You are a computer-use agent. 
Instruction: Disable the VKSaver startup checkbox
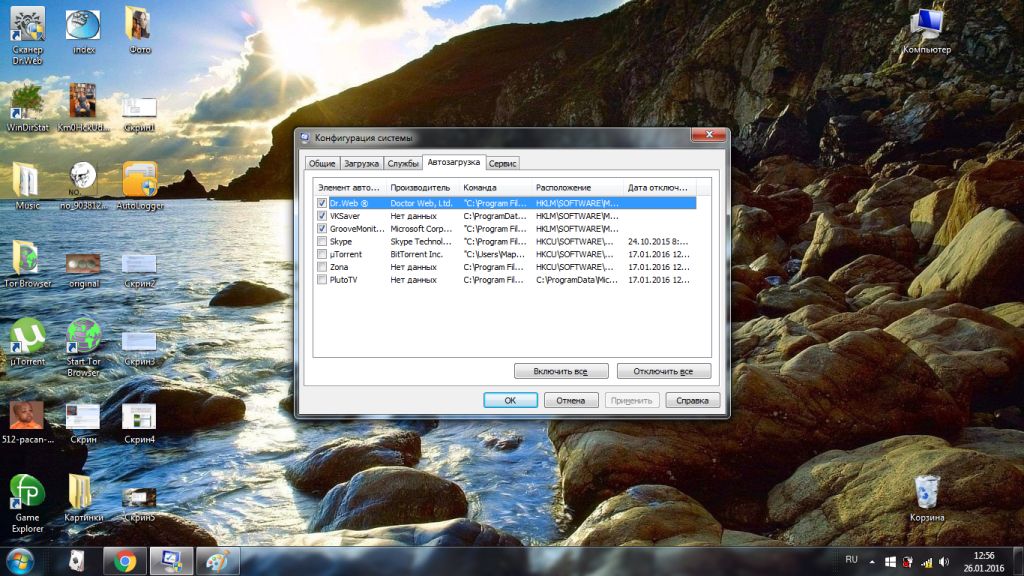(x=321, y=216)
